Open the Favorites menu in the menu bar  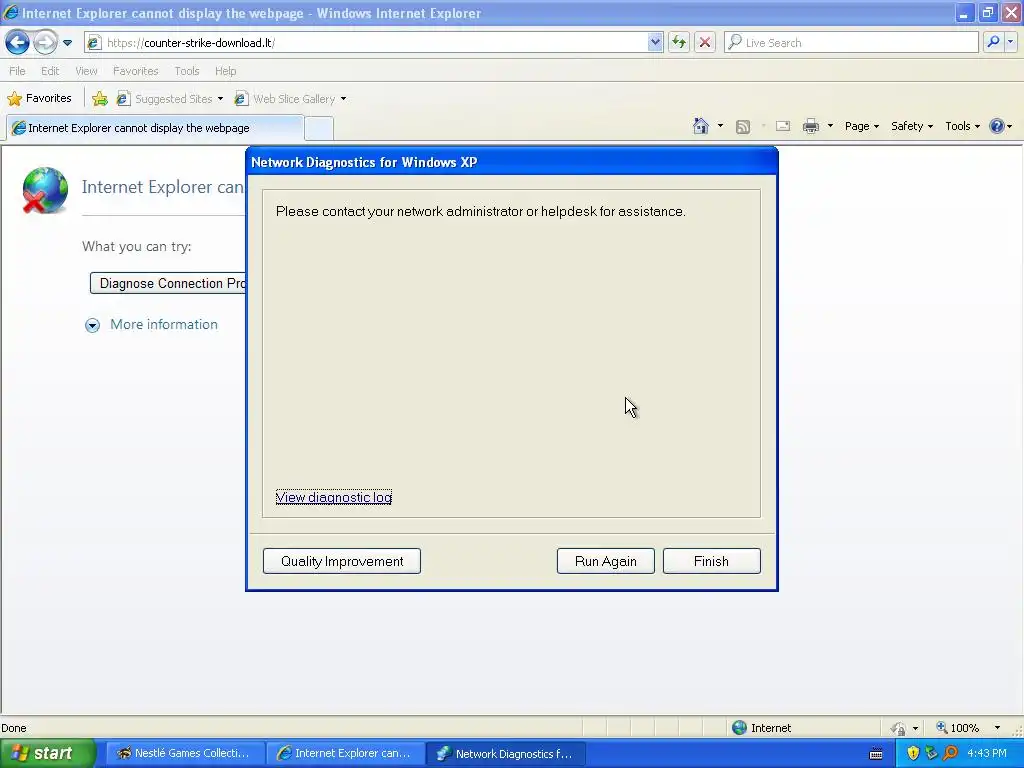135,71
